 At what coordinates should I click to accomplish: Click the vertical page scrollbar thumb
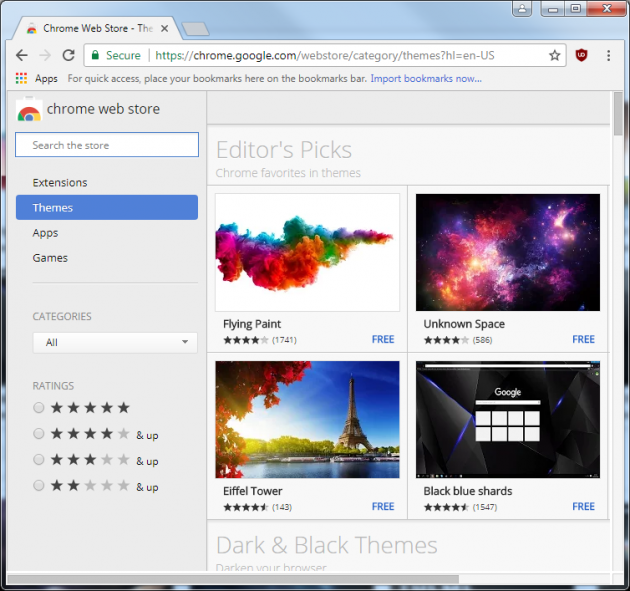tap(618, 114)
